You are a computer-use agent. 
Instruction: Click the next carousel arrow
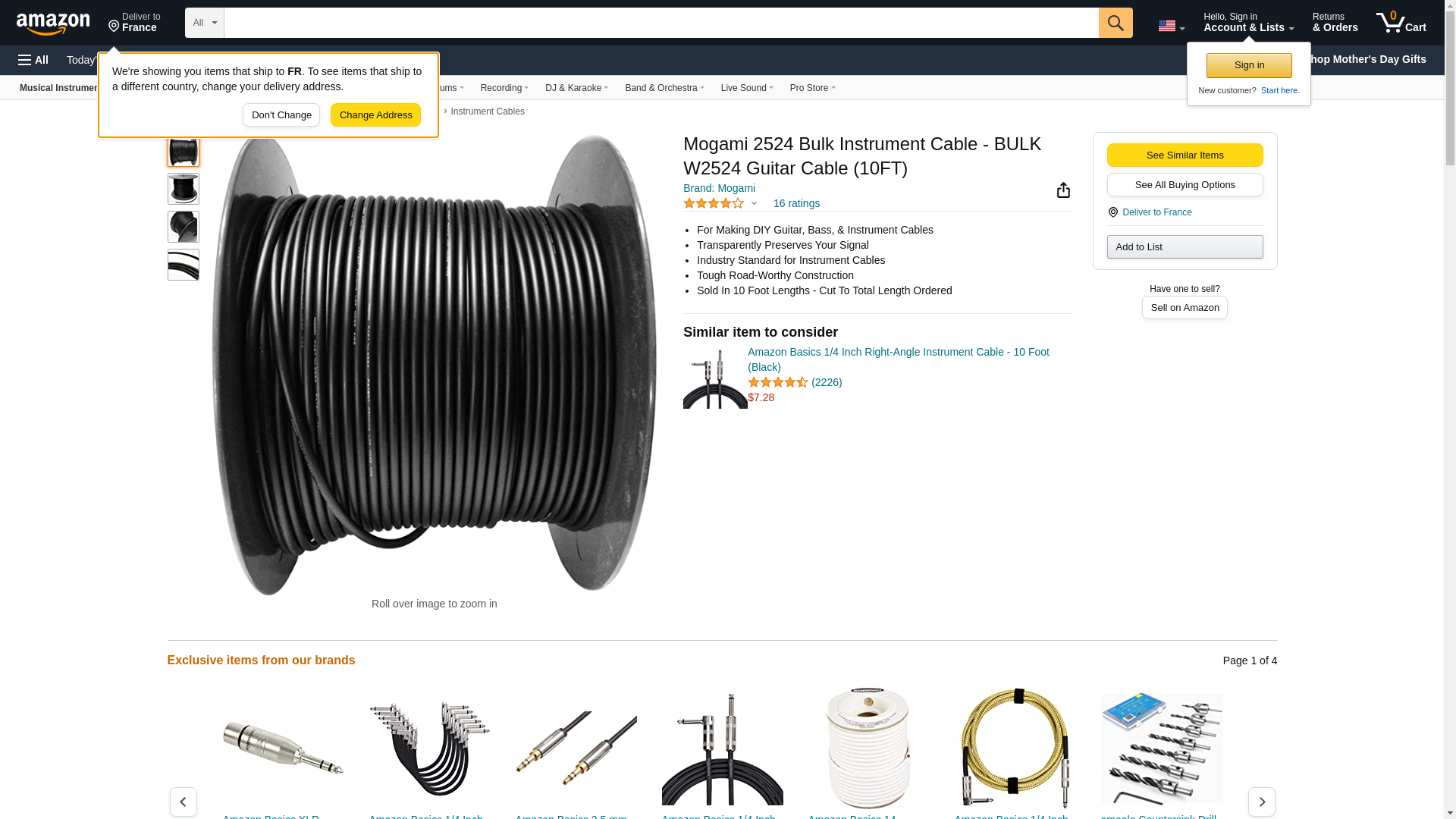1261,802
